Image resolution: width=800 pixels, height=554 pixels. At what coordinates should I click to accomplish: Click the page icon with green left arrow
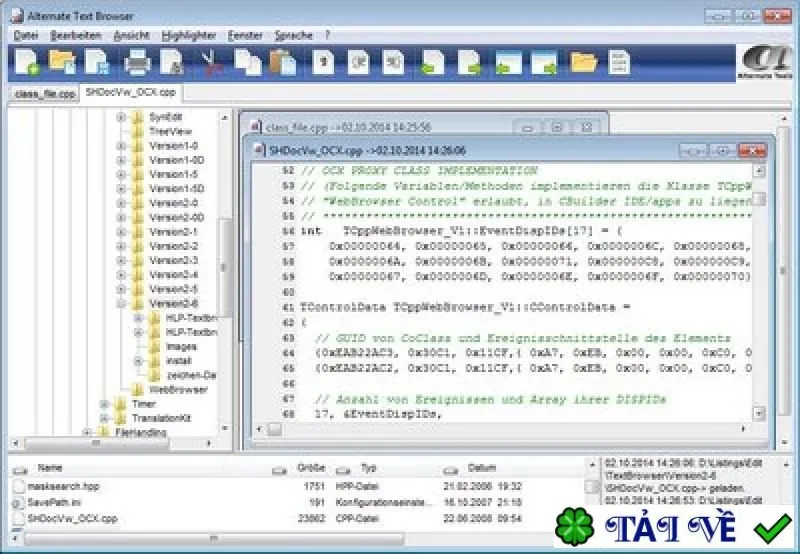[x=432, y=63]
